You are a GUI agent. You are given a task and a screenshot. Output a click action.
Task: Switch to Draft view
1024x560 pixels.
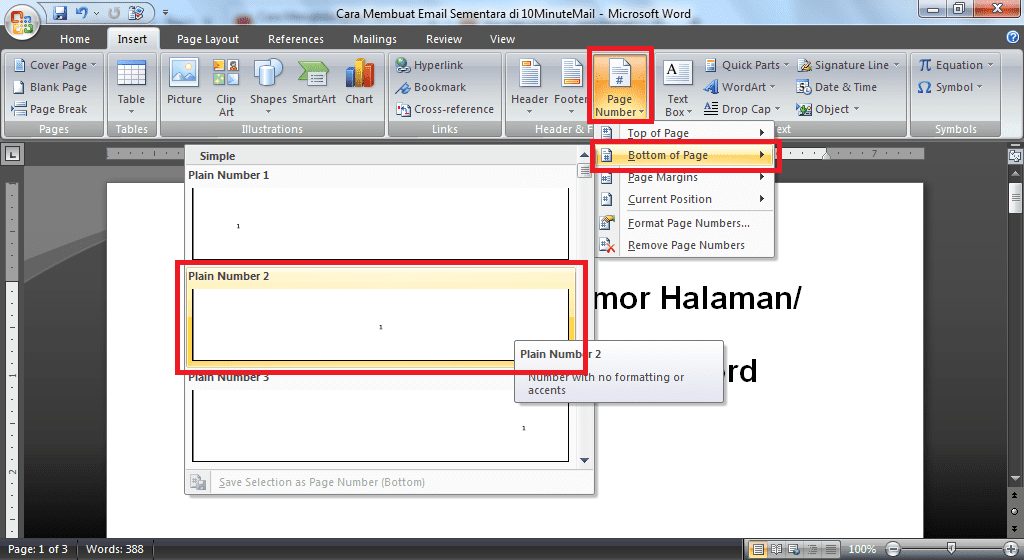830,549
